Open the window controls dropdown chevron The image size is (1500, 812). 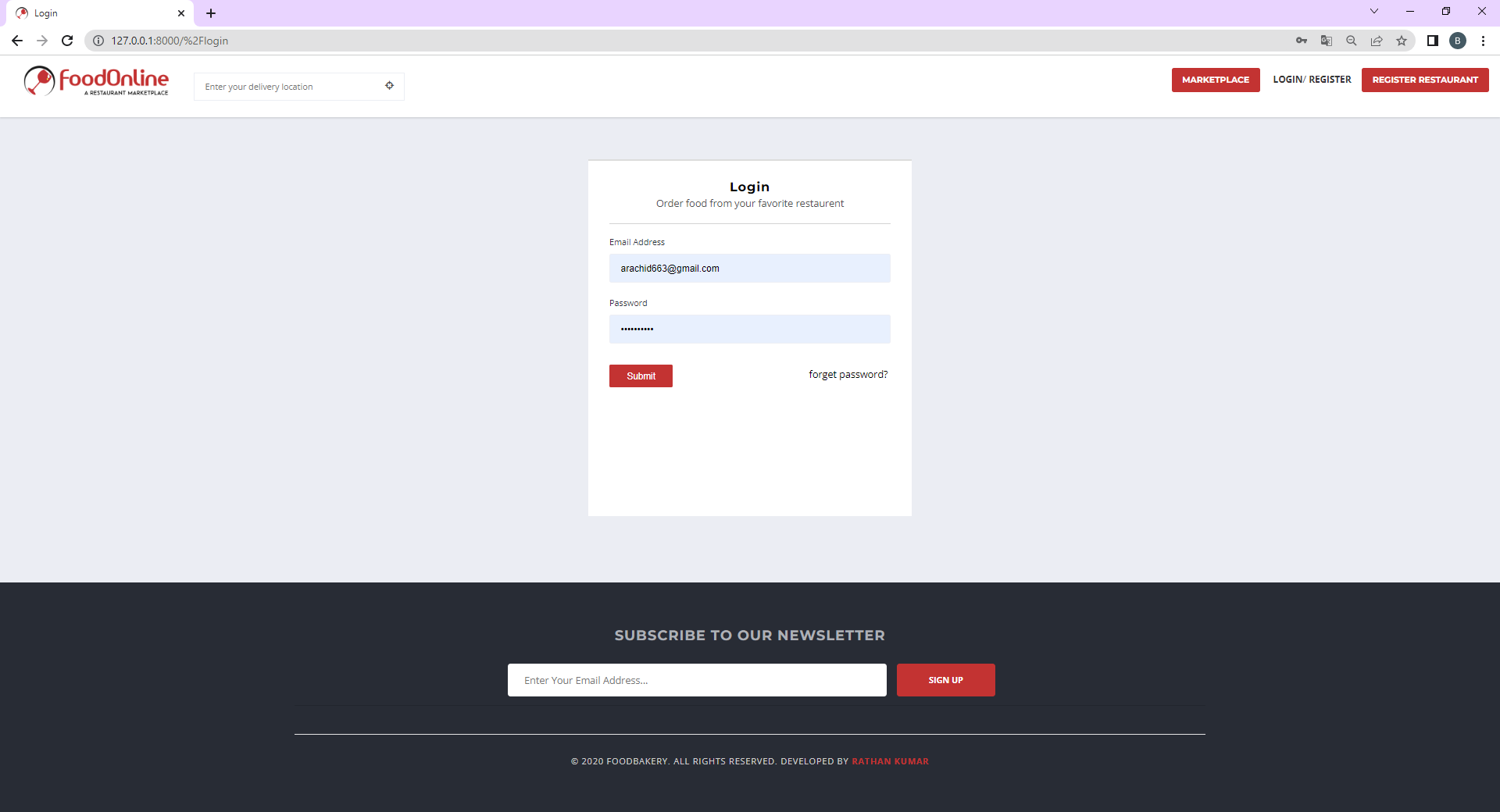tap(1374, 11)
